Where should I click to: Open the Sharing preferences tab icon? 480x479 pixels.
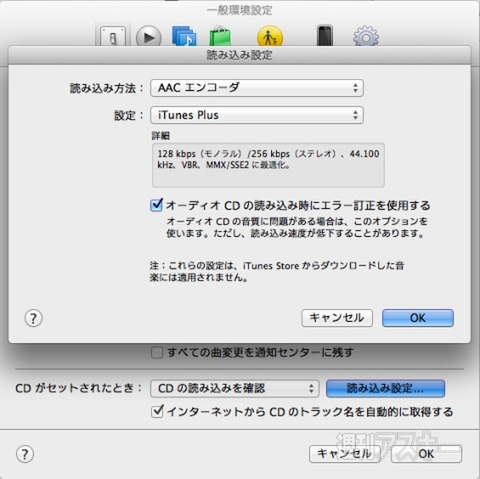(184, 37)
